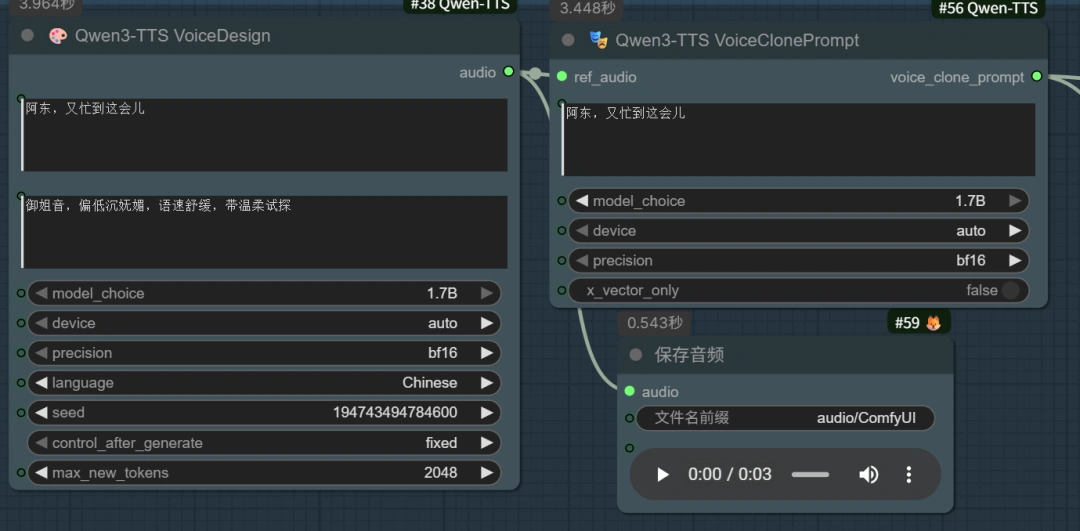Click the 0.543秒 execution time label

point(654,322)
